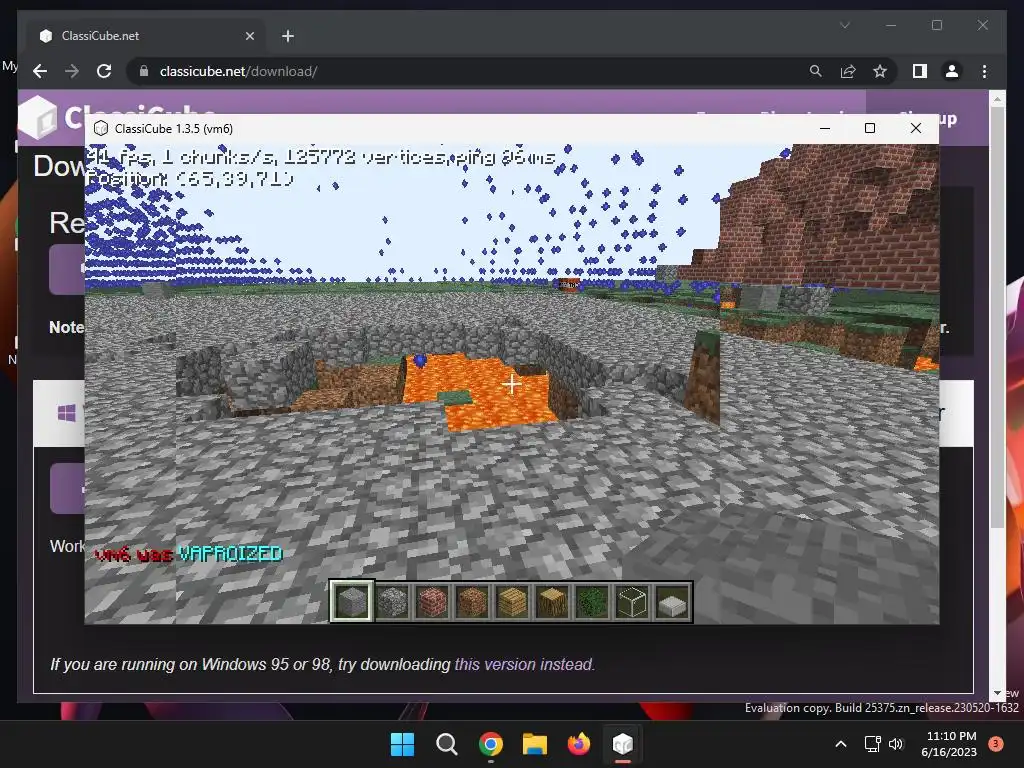Open 'this version instead' link
Viewport: 1024px width, 768px height.
pos(524,664)
